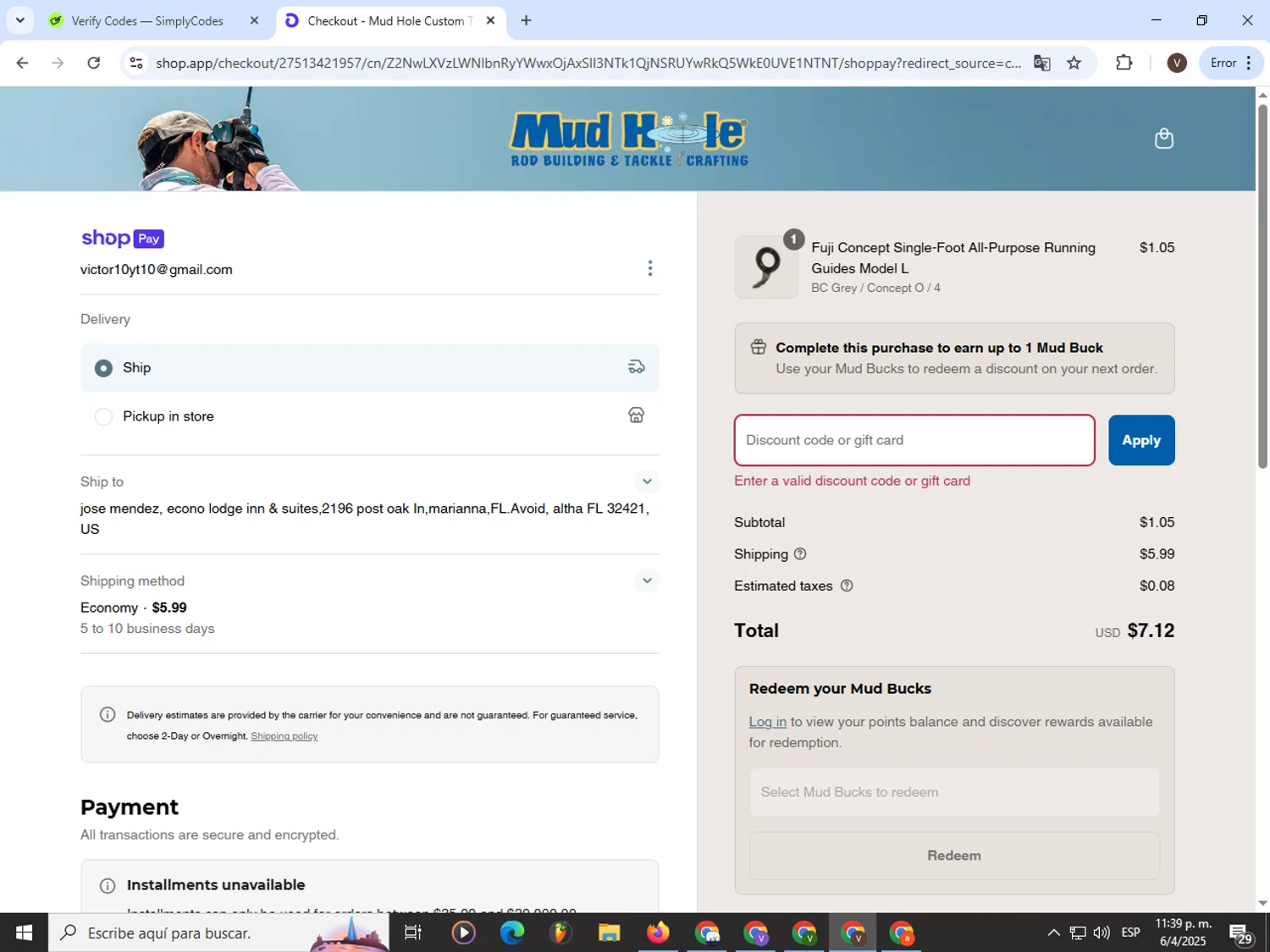Expand the Ship to address section
This screenshot has width=1270, height=952.
(x=647, y=482)
